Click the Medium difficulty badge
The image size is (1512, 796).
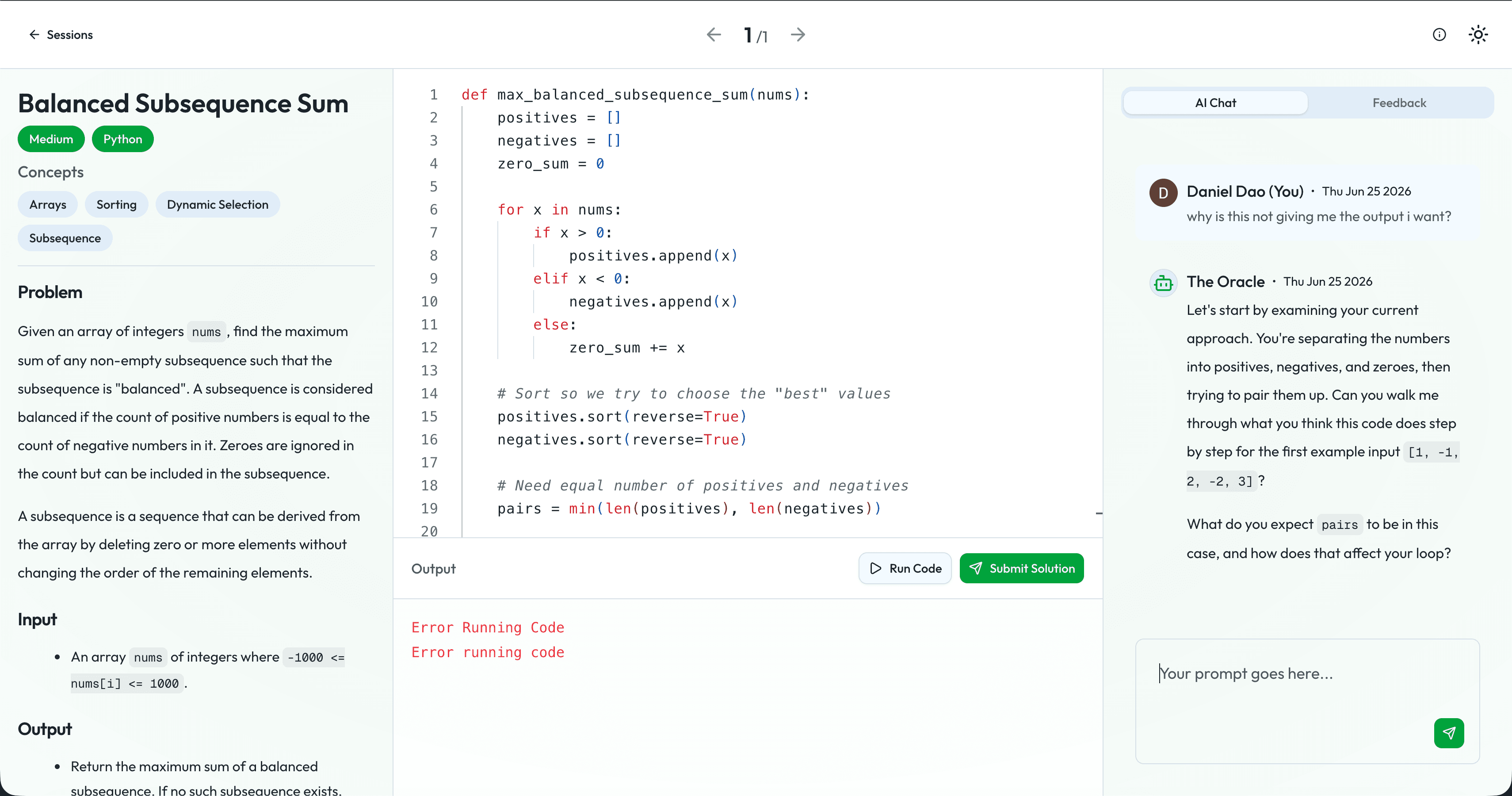51,139
